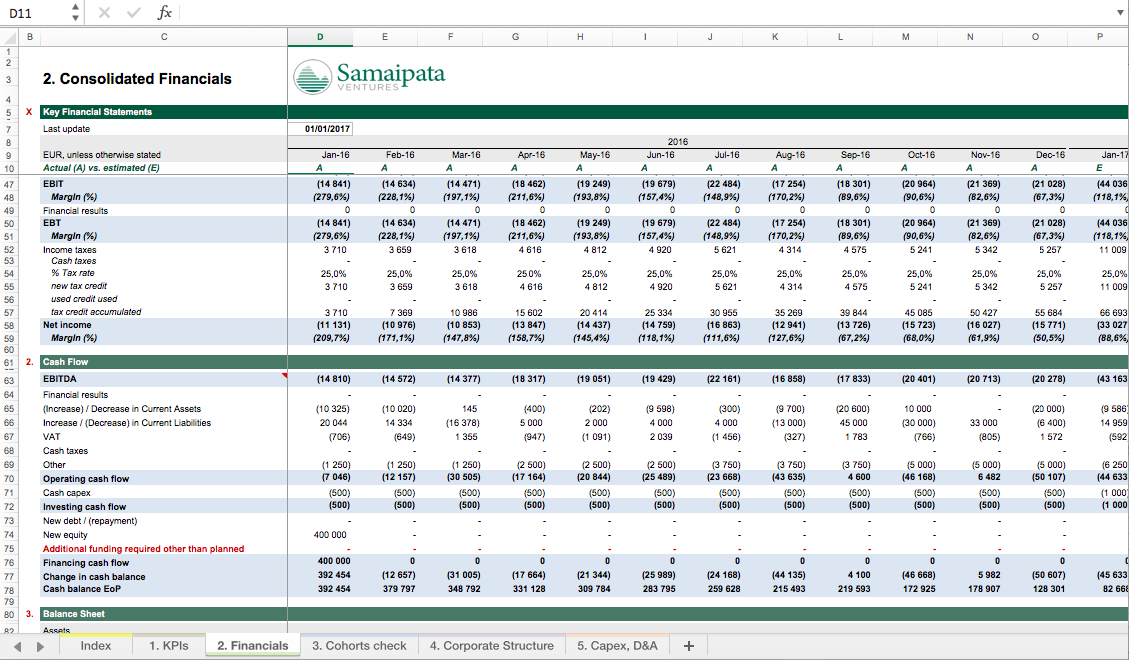Add a new sheet with plus button
This screenshot has width=1129, height=660.
688,646
